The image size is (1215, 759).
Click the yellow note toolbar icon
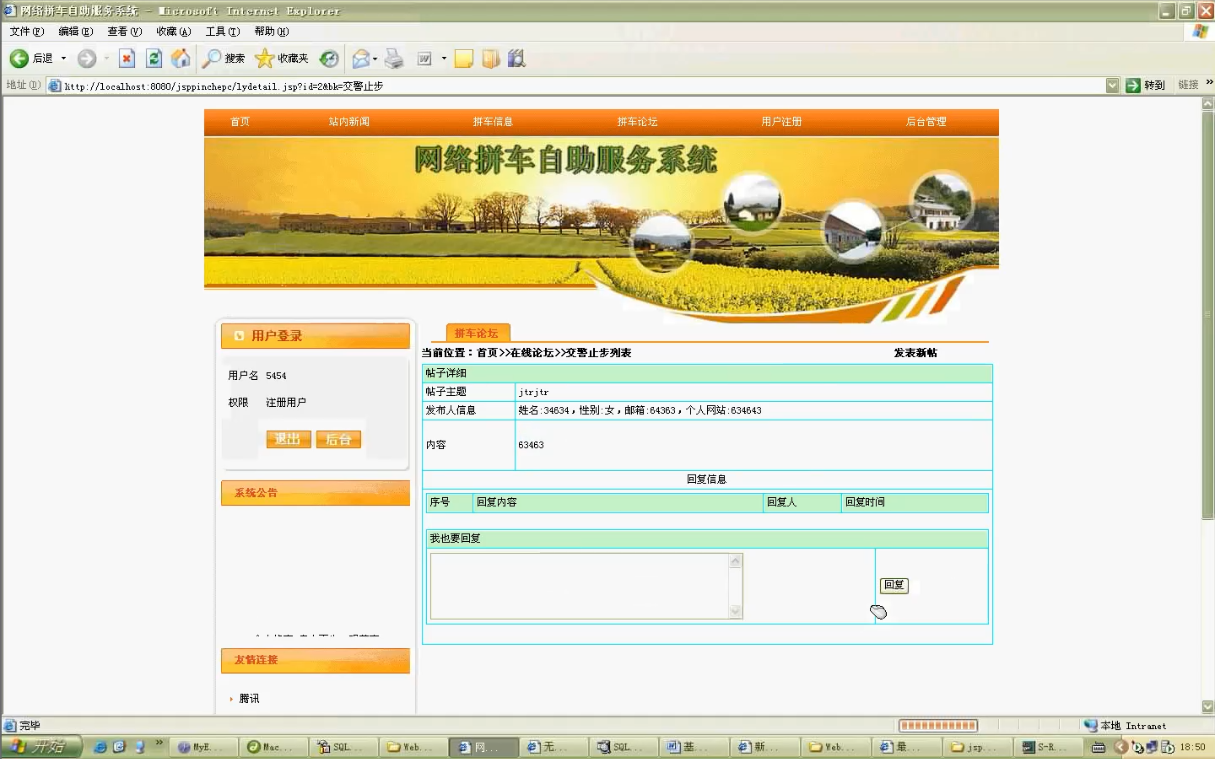463,59
